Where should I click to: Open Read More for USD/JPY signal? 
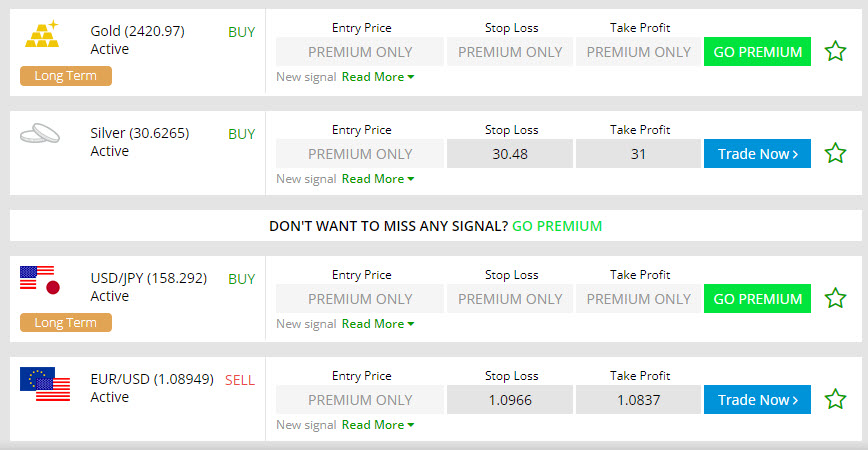click(377, 324)
